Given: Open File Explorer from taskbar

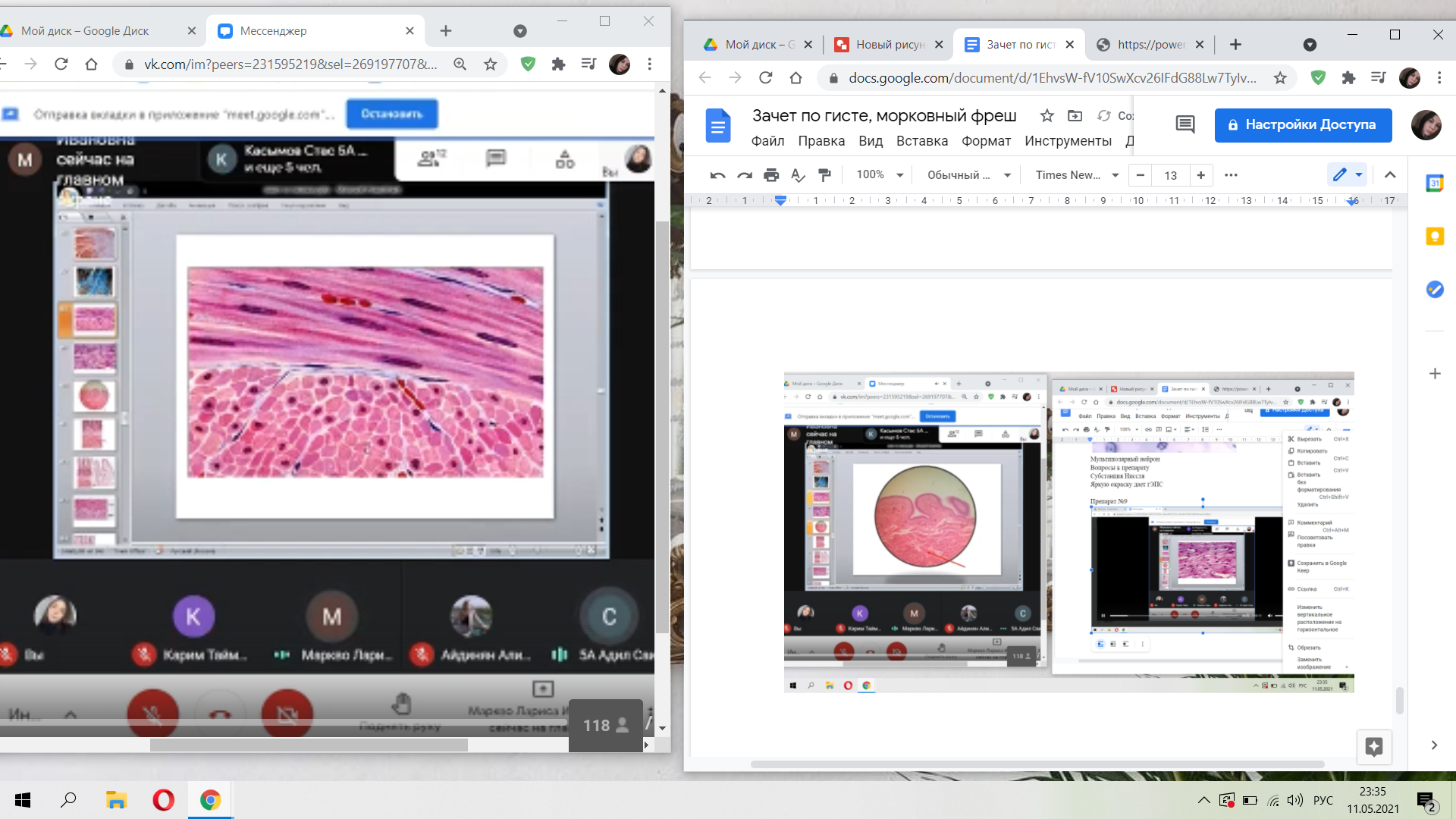Looking at the screenshot, I should 115,800.
